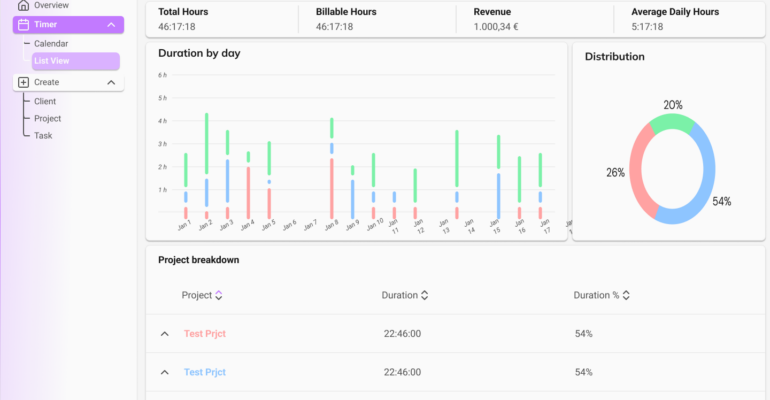
Task: Collapse the blue Test Prjct row
Action: point(165,372)
